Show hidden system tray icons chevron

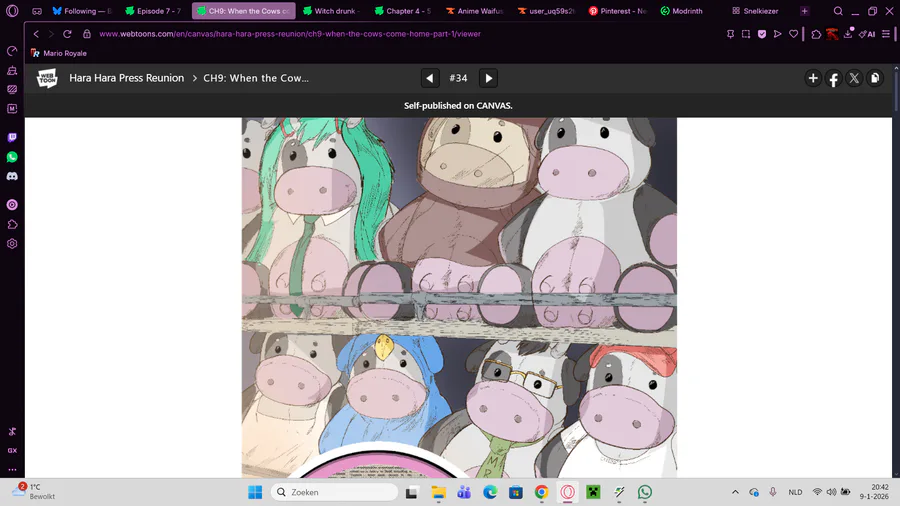coord(735,492)
